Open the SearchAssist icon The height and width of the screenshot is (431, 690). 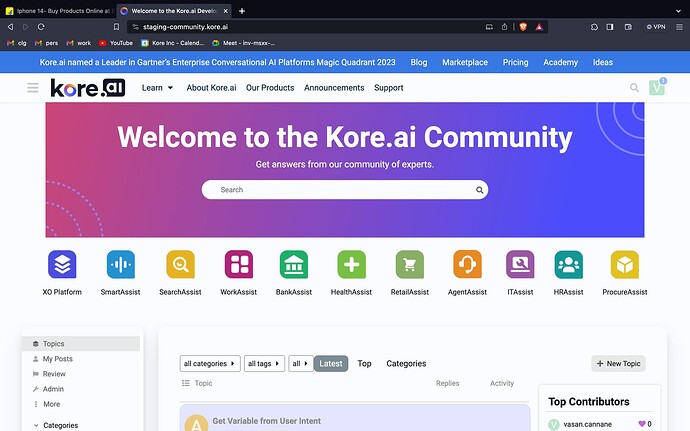pos(180,264)
